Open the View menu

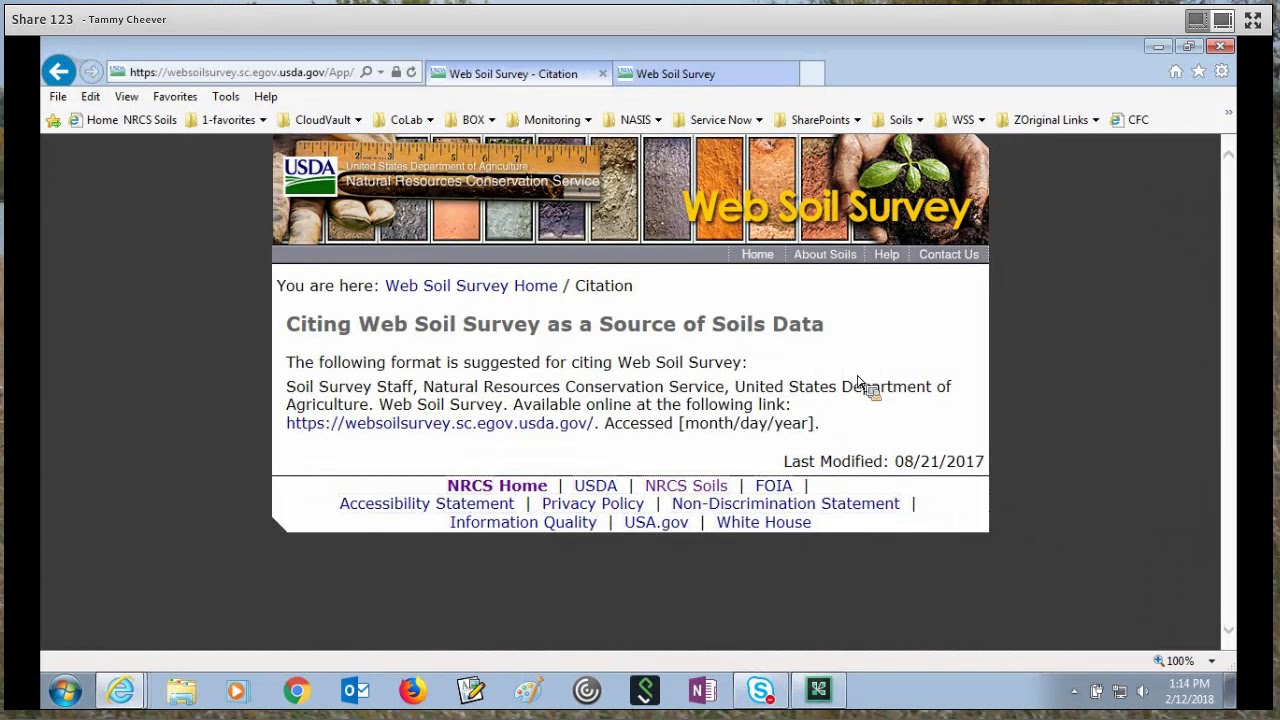(x=126, y=97)
